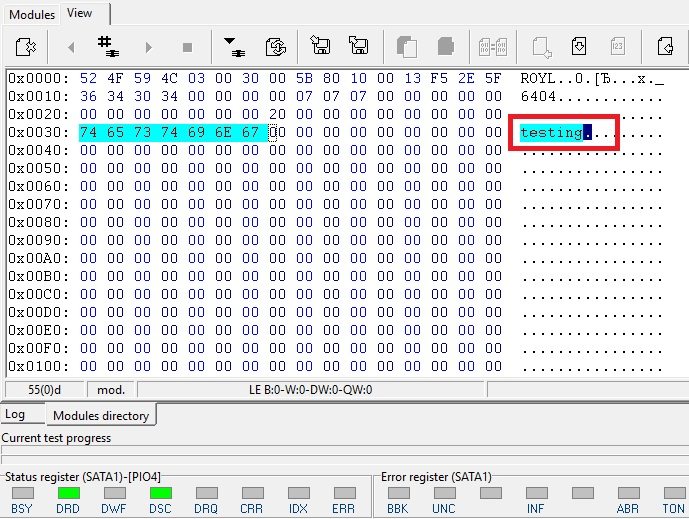This screenshot has width=689, height=519.
Task: Open the Log tab
Action: (x=15, y=414)
